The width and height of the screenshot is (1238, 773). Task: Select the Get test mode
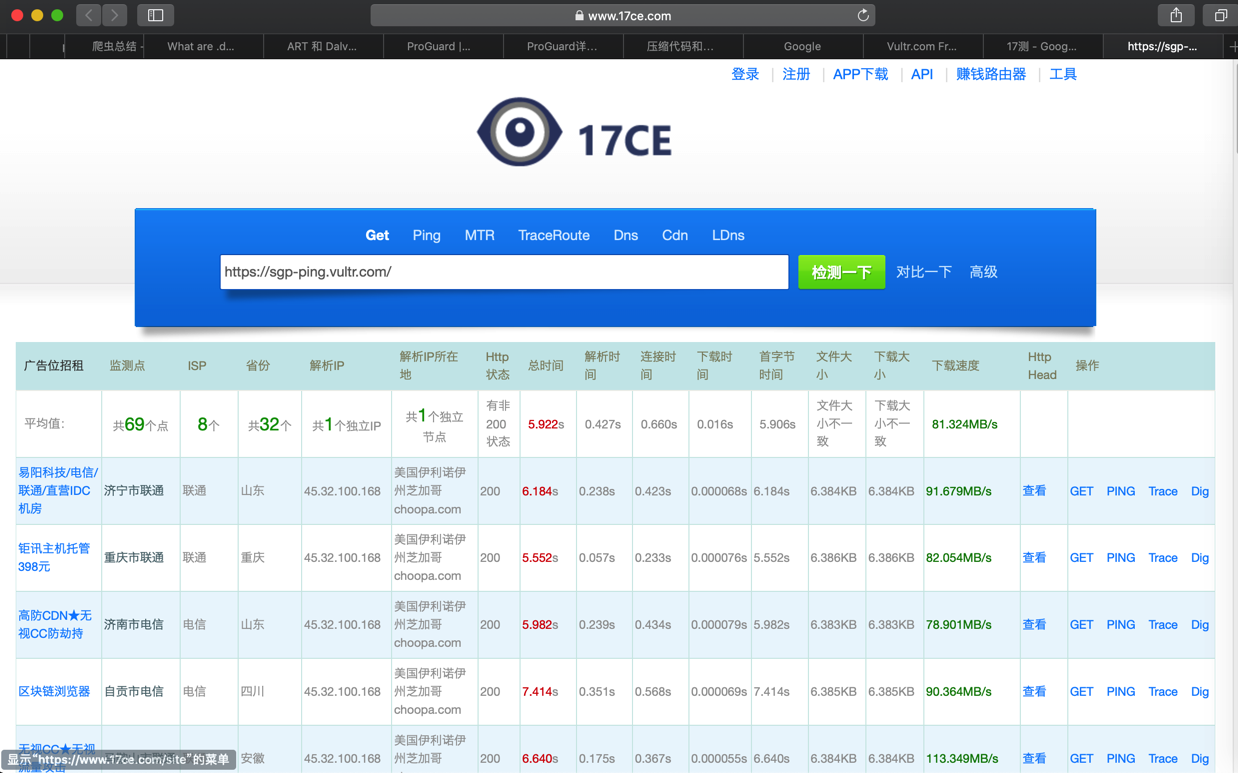click(x=377, y=235)
